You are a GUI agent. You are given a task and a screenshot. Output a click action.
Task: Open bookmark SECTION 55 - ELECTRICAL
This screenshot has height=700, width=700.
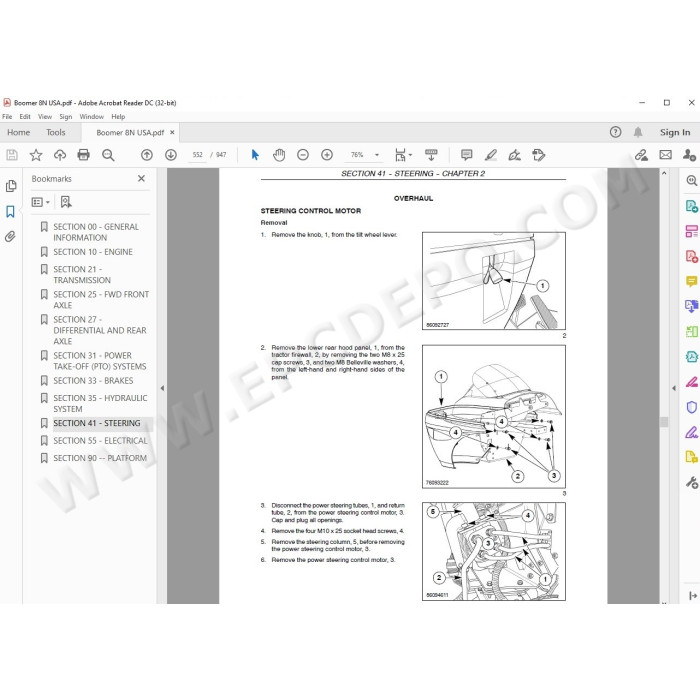[100, 441]
